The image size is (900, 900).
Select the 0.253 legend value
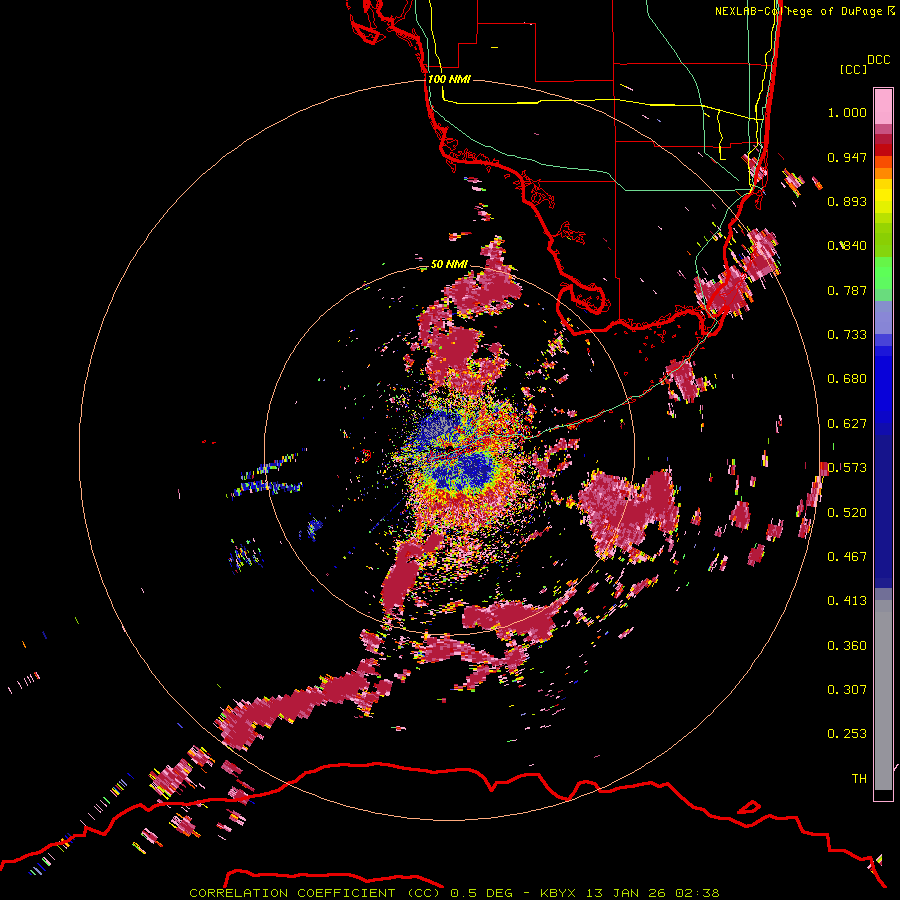point(847,734)
